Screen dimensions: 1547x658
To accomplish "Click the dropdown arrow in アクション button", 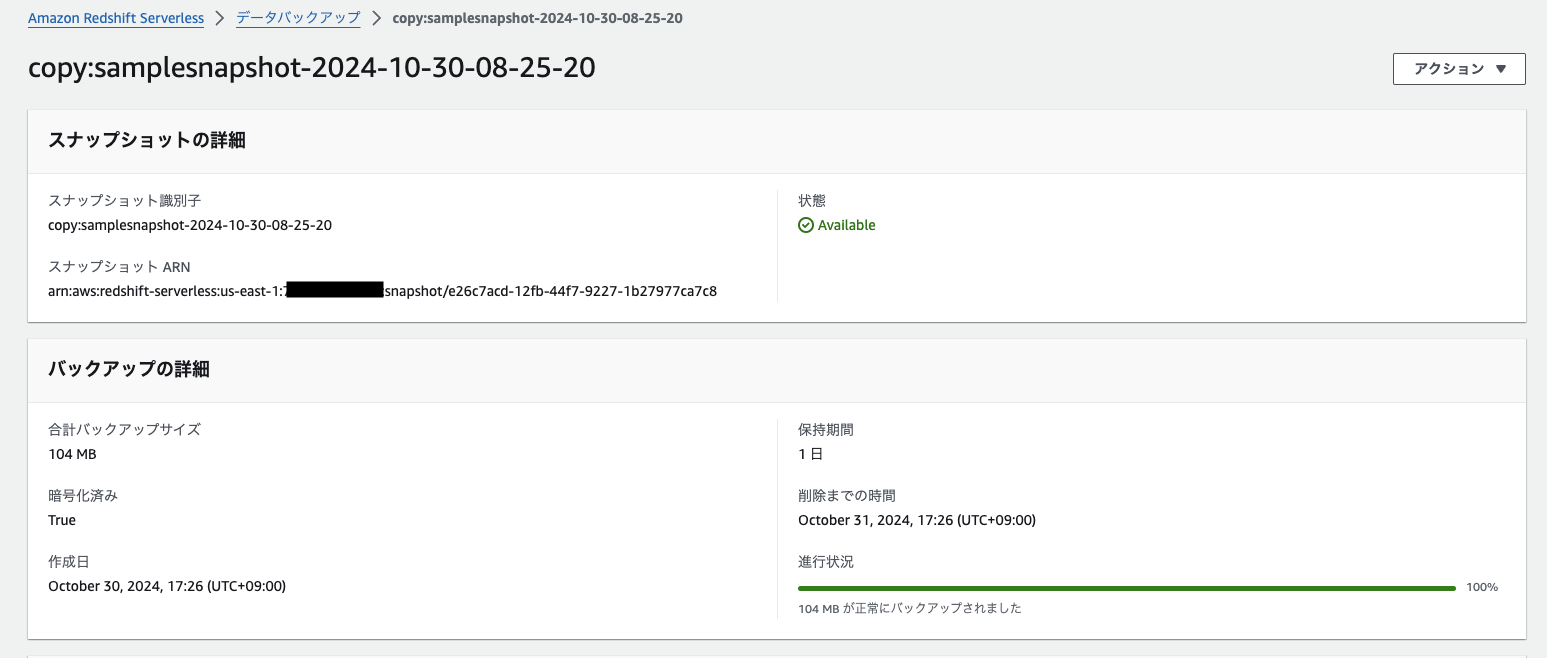I will pyautogui.click(x=1500, y=69).
